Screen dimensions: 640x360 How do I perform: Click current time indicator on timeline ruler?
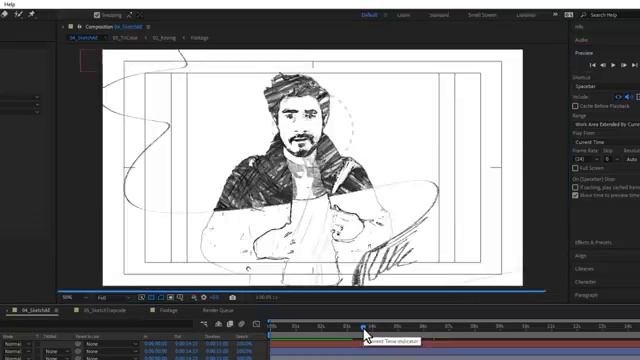tap(363, 327)
